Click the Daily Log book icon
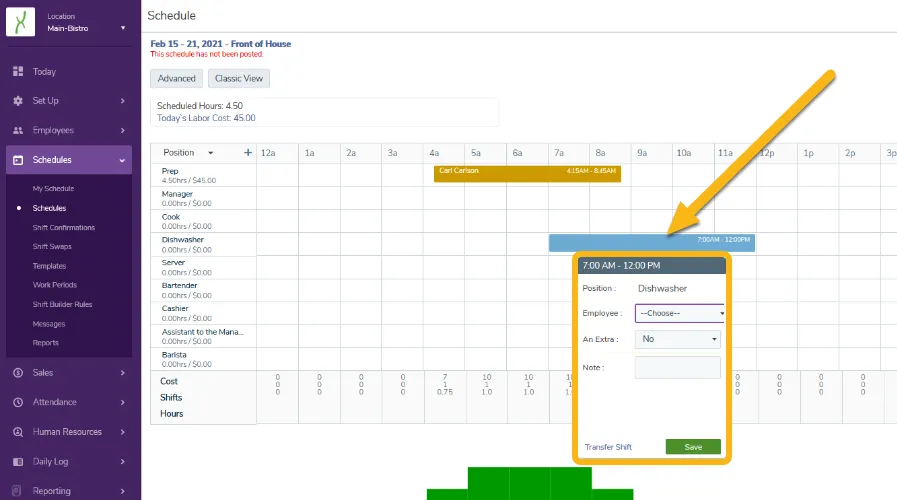This screenshot has width=897, height=500. pos(18,462)
